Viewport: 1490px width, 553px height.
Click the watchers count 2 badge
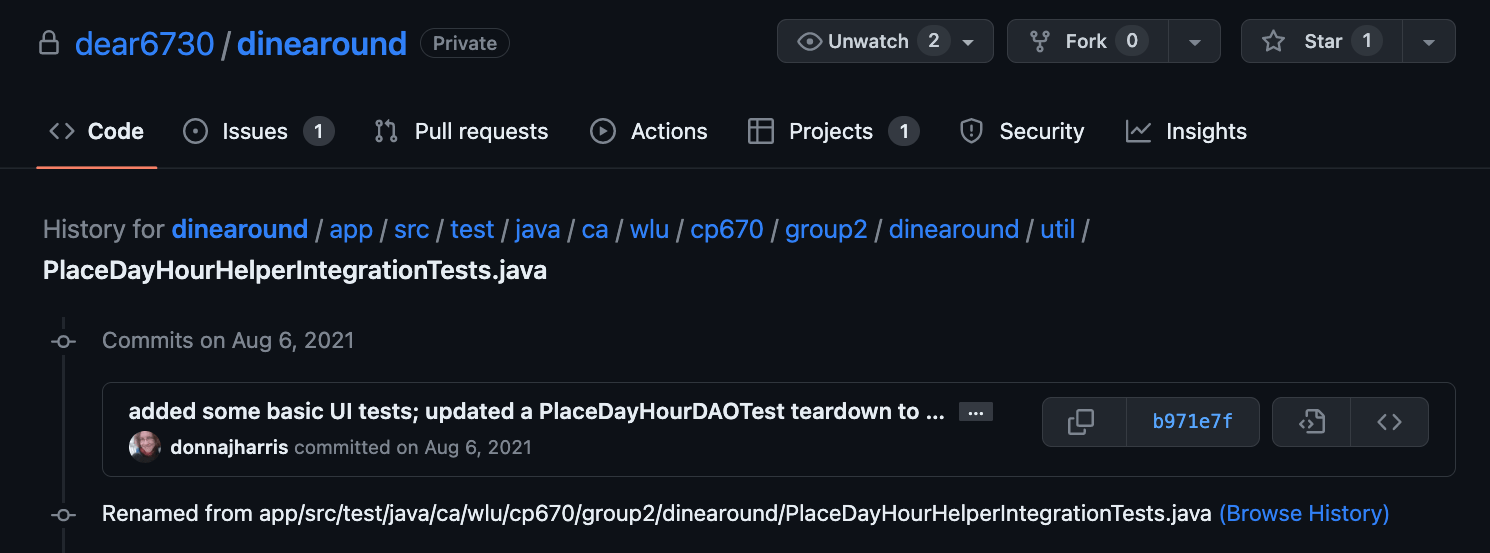tap(934, 41)
